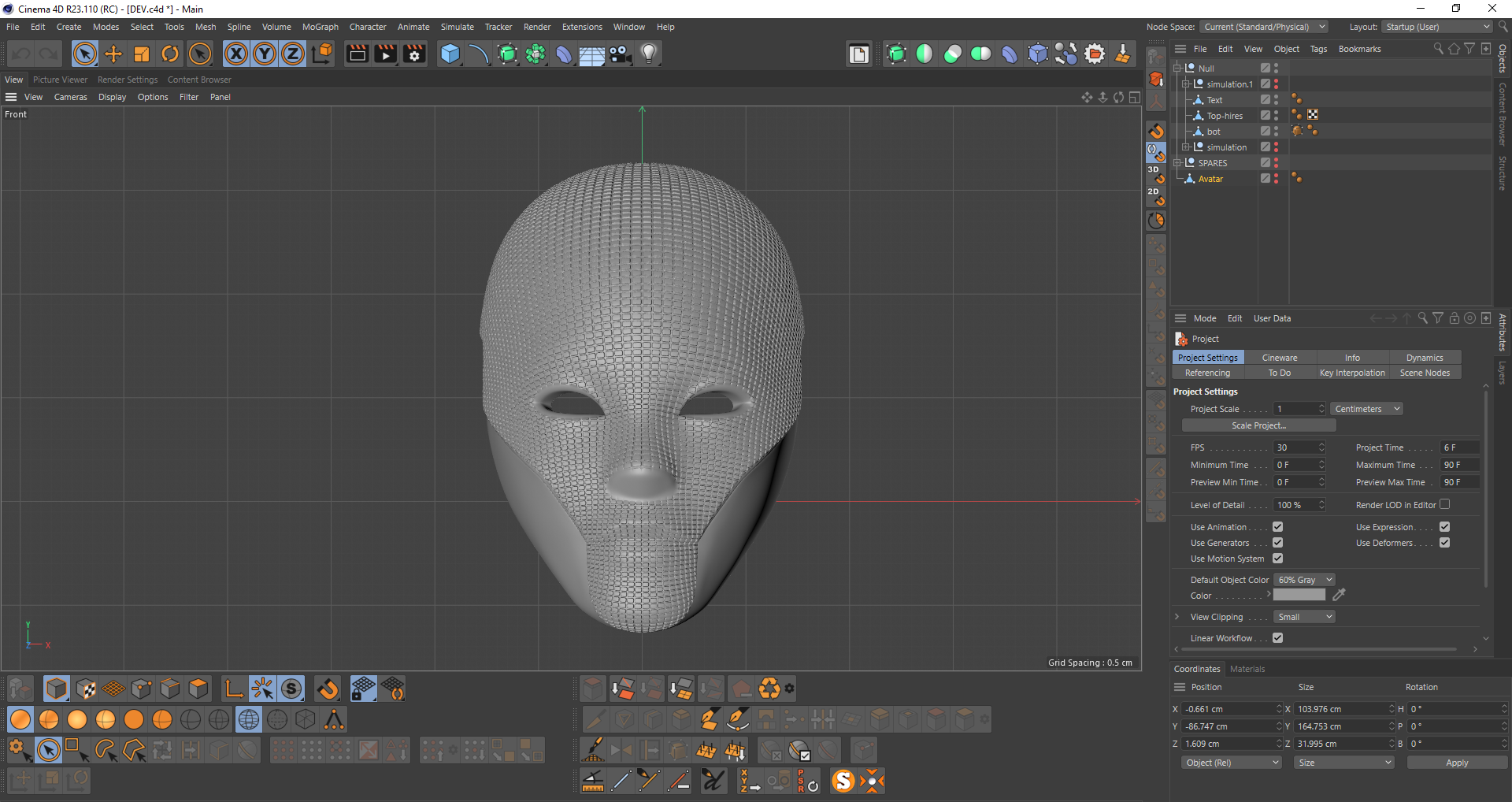Click Render View clapperboard icon
1512x802 pixels.
pyautogui.click(x=358, y=54)
